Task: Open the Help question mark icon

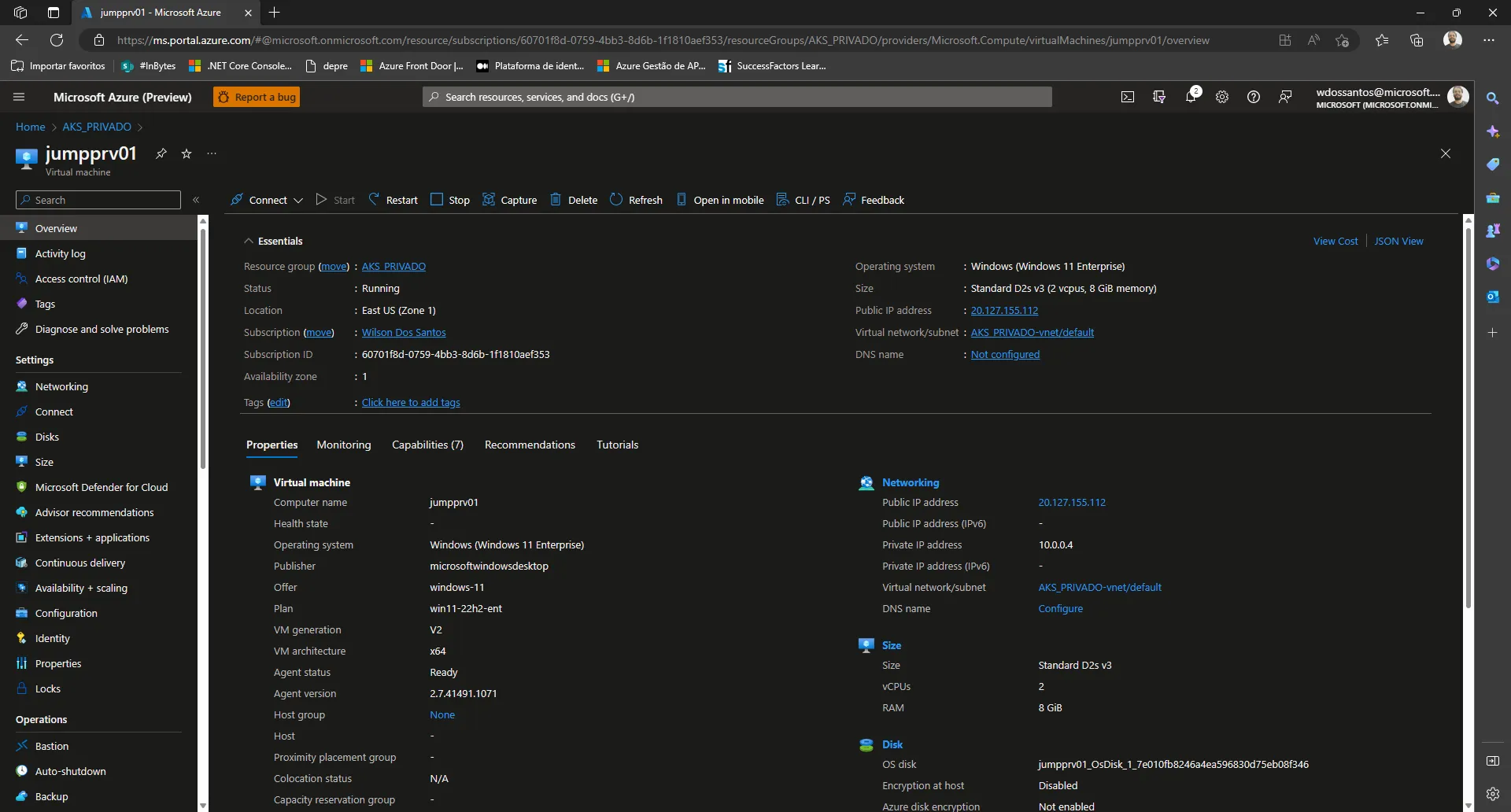Action: coord(1254,97)
